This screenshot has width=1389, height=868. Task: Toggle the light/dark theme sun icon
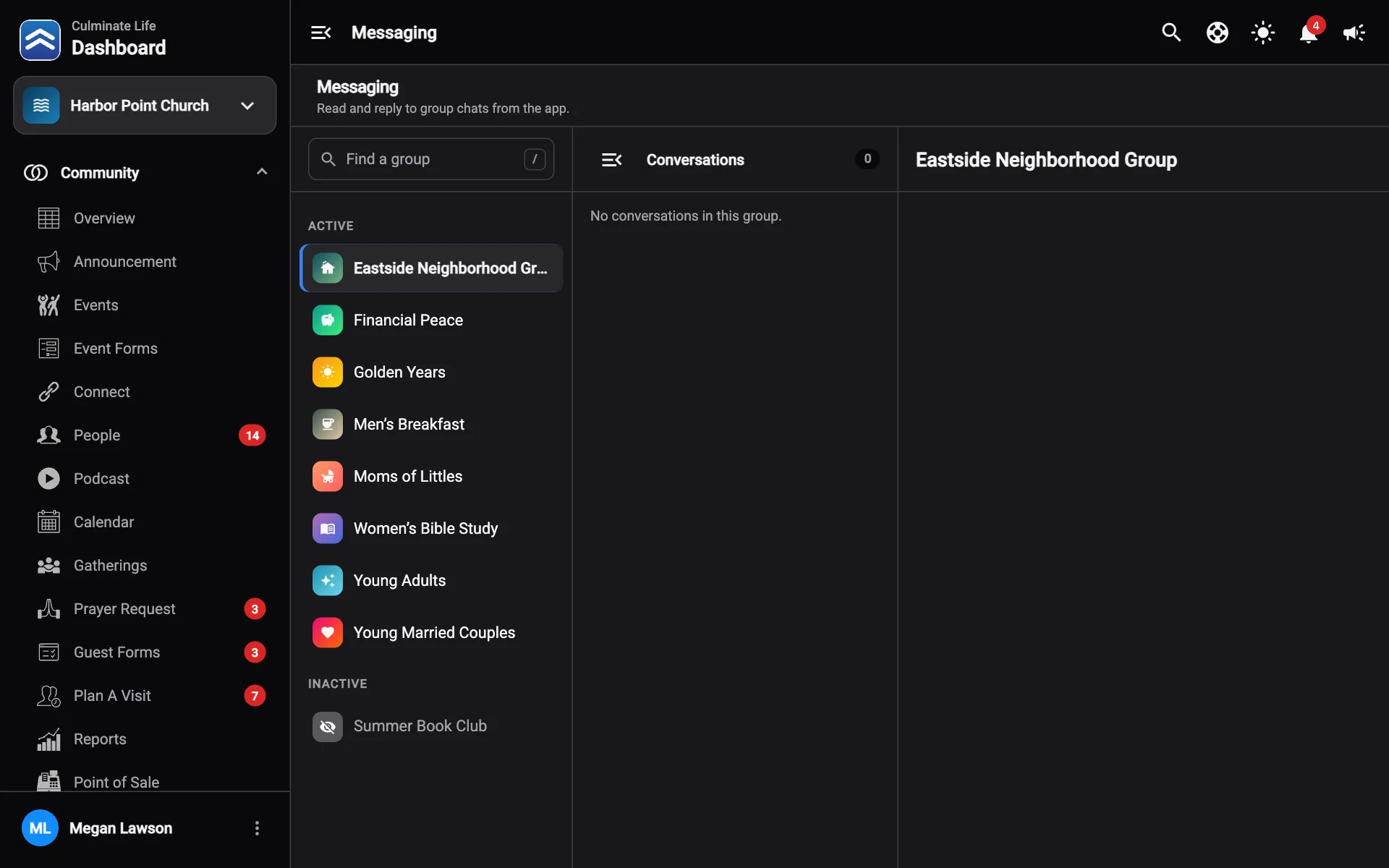1263,33
